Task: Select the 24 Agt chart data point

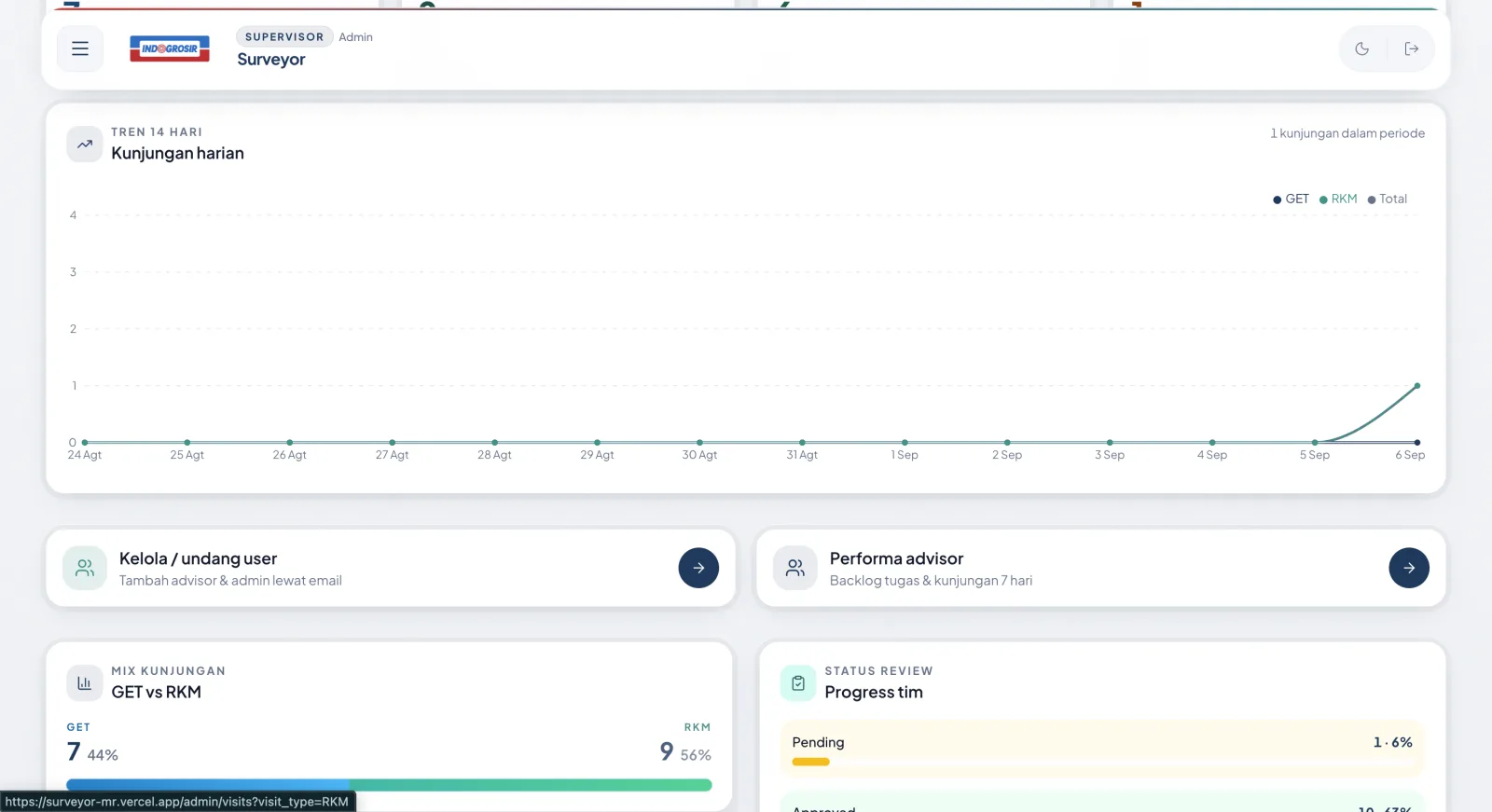Action: (85, 442)
